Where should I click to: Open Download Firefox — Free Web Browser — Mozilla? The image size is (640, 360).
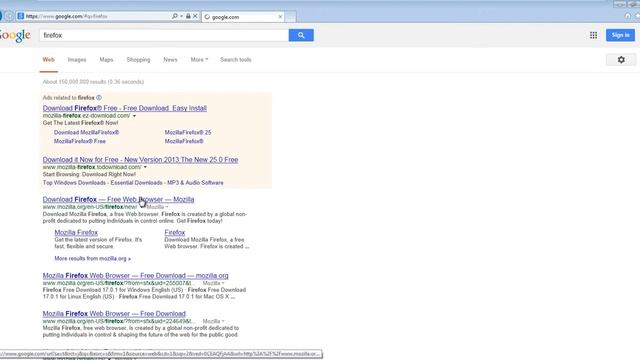click(118, 200)
